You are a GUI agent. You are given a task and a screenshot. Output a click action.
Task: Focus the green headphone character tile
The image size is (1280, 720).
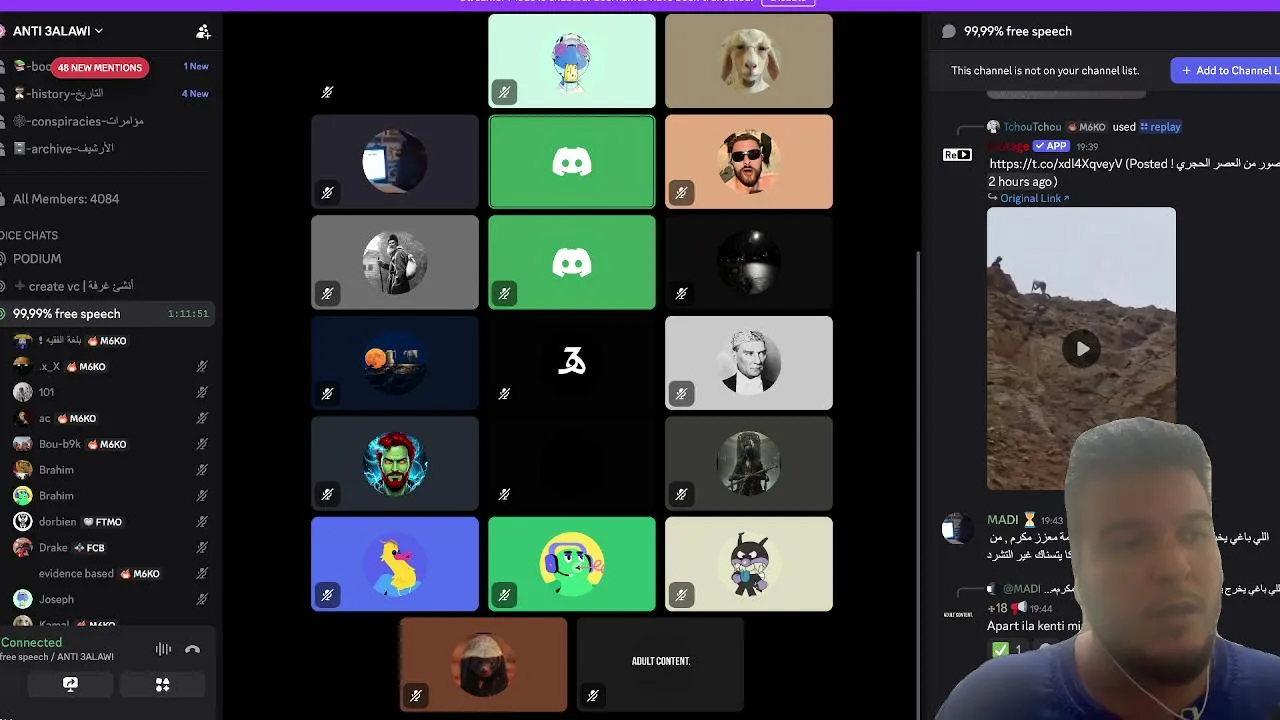(x=572, y=564)
